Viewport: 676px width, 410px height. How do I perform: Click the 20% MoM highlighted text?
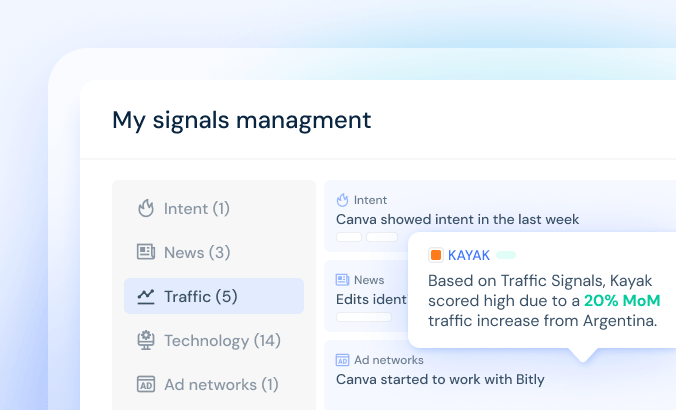(622, 300)
